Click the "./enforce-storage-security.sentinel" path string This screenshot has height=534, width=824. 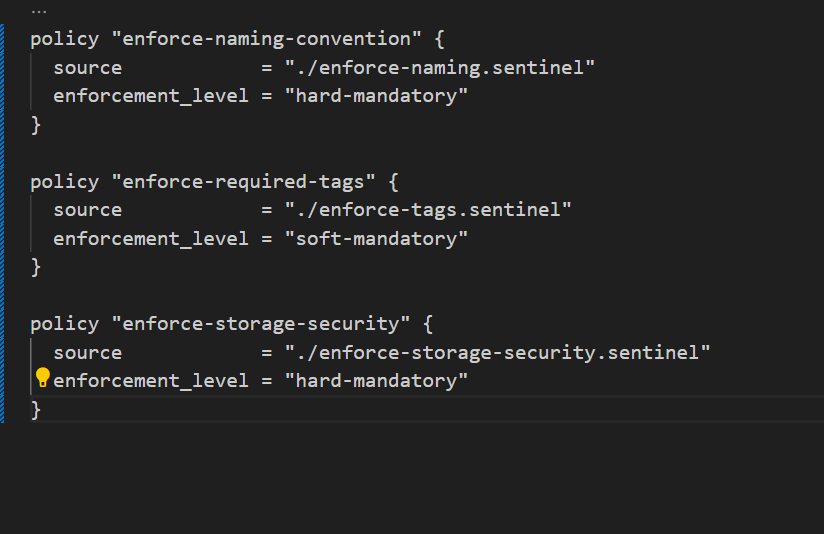497,352
